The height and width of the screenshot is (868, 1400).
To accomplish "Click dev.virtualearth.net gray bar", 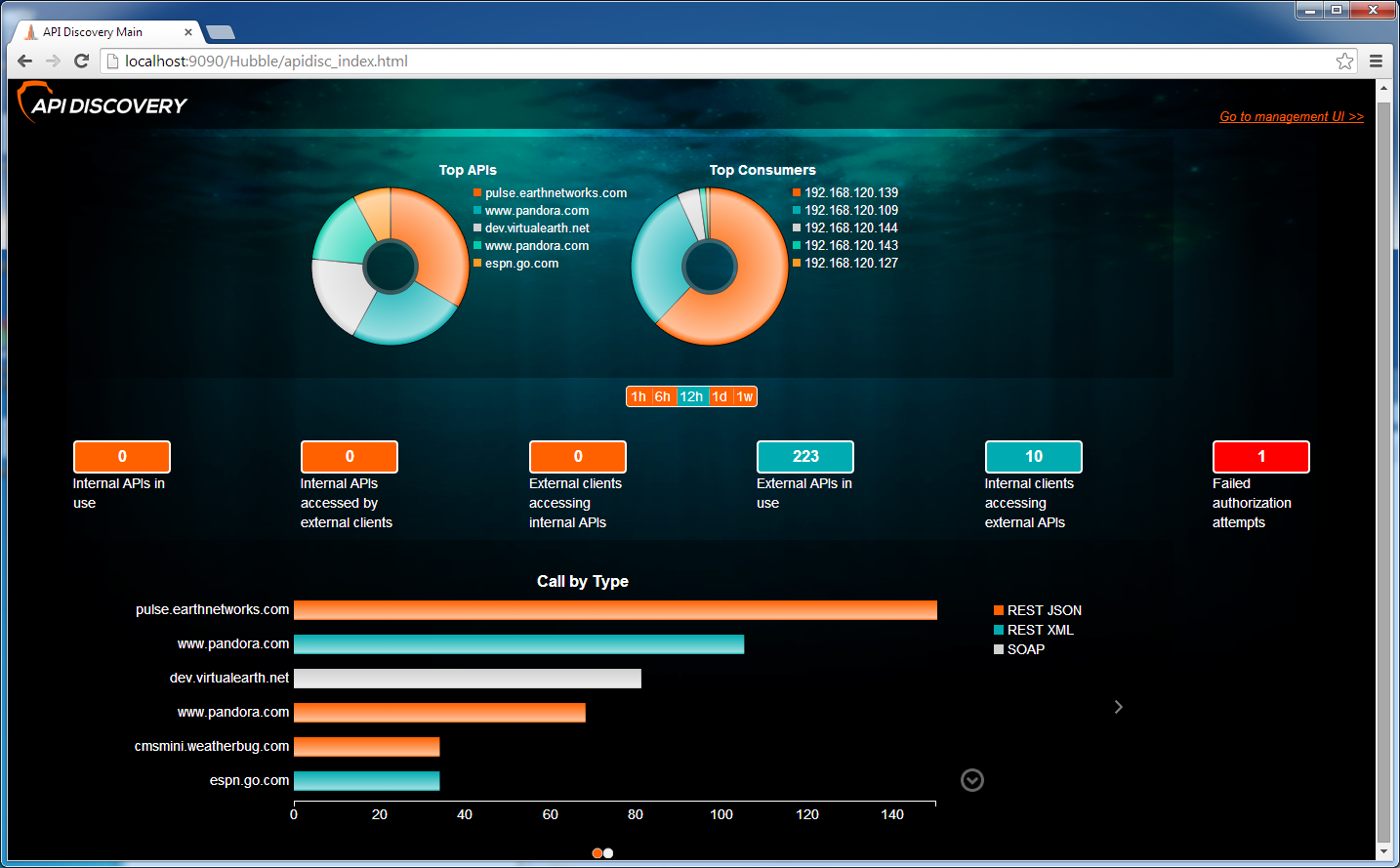I will [468, 679].
